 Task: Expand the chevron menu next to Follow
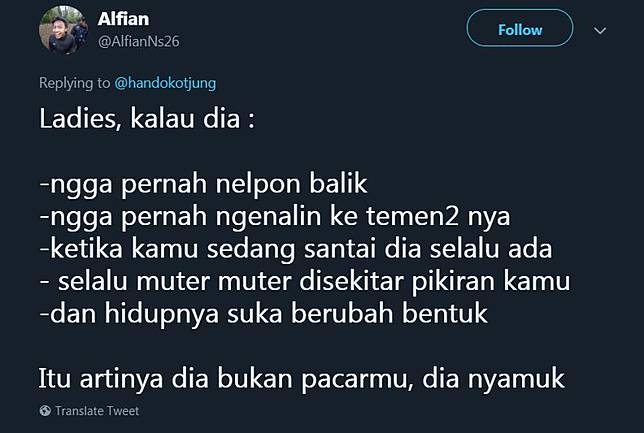click(x=600, y=30)
